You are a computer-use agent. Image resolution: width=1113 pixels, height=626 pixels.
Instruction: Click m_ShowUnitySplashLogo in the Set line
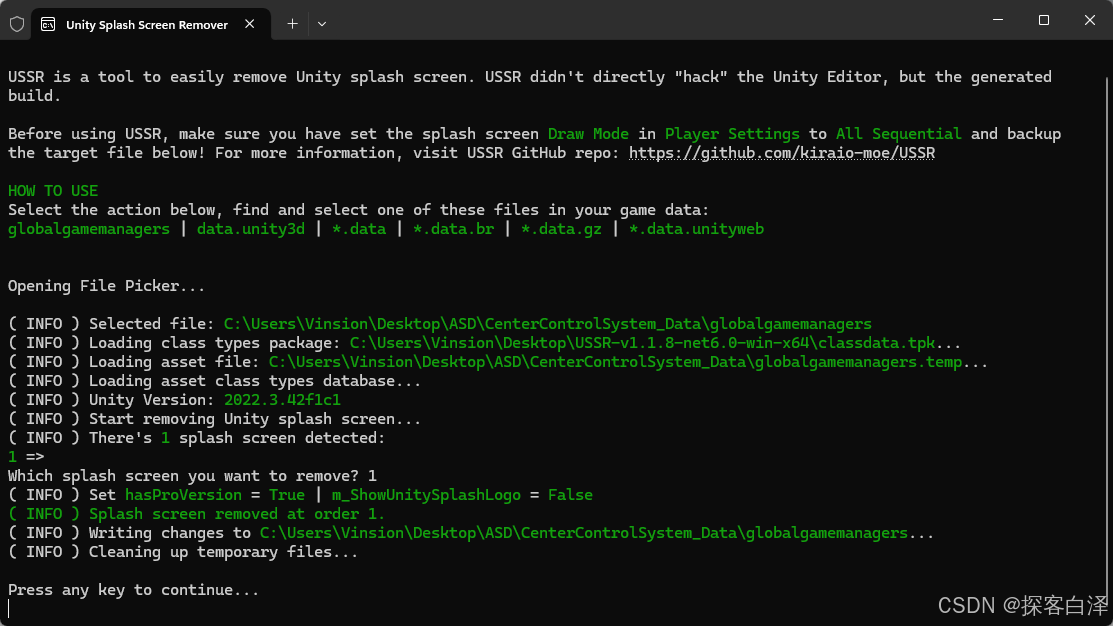click(426, 495)
